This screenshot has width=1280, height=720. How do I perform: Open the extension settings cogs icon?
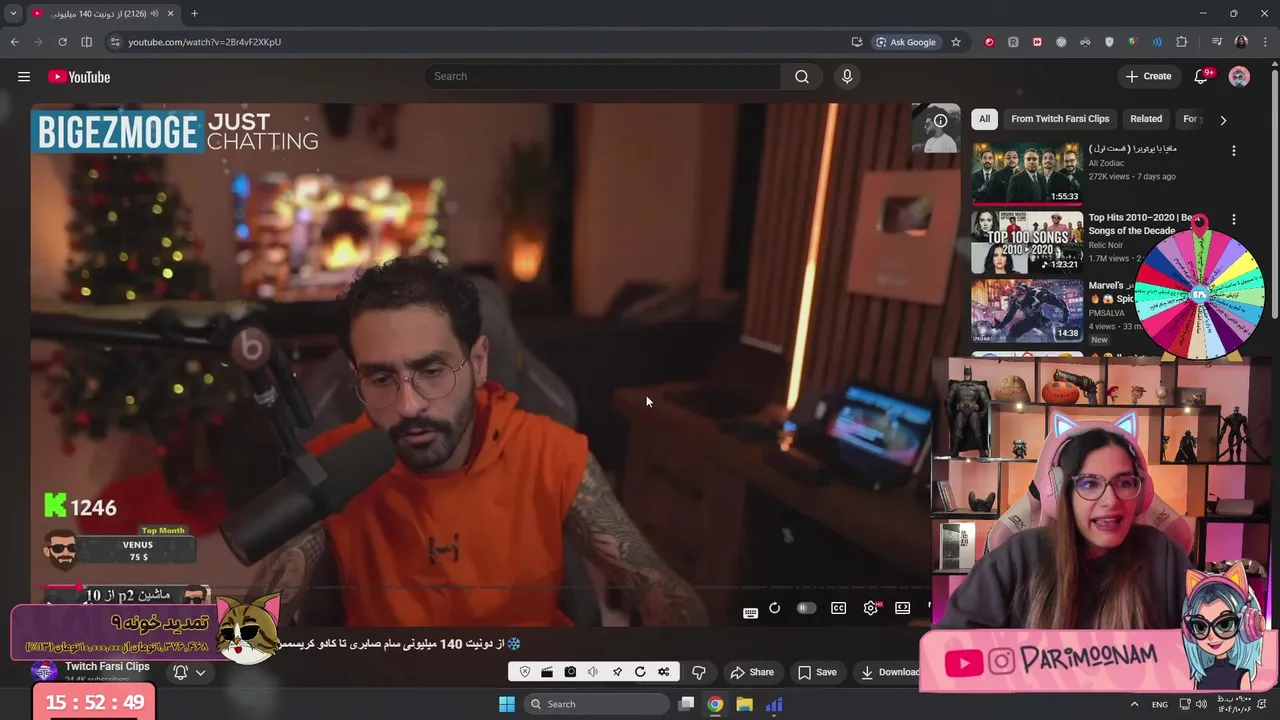663,672
